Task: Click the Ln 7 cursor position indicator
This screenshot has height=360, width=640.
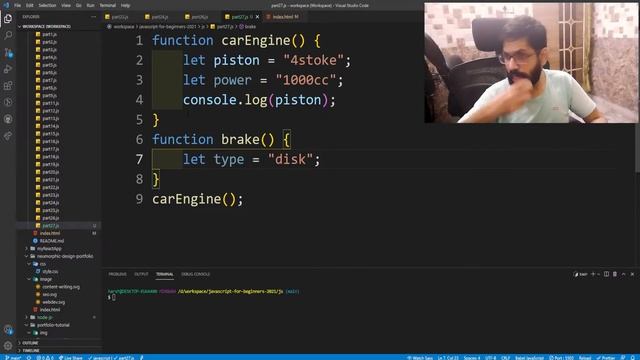Action: pyautogui.click(x=448, y=358)
